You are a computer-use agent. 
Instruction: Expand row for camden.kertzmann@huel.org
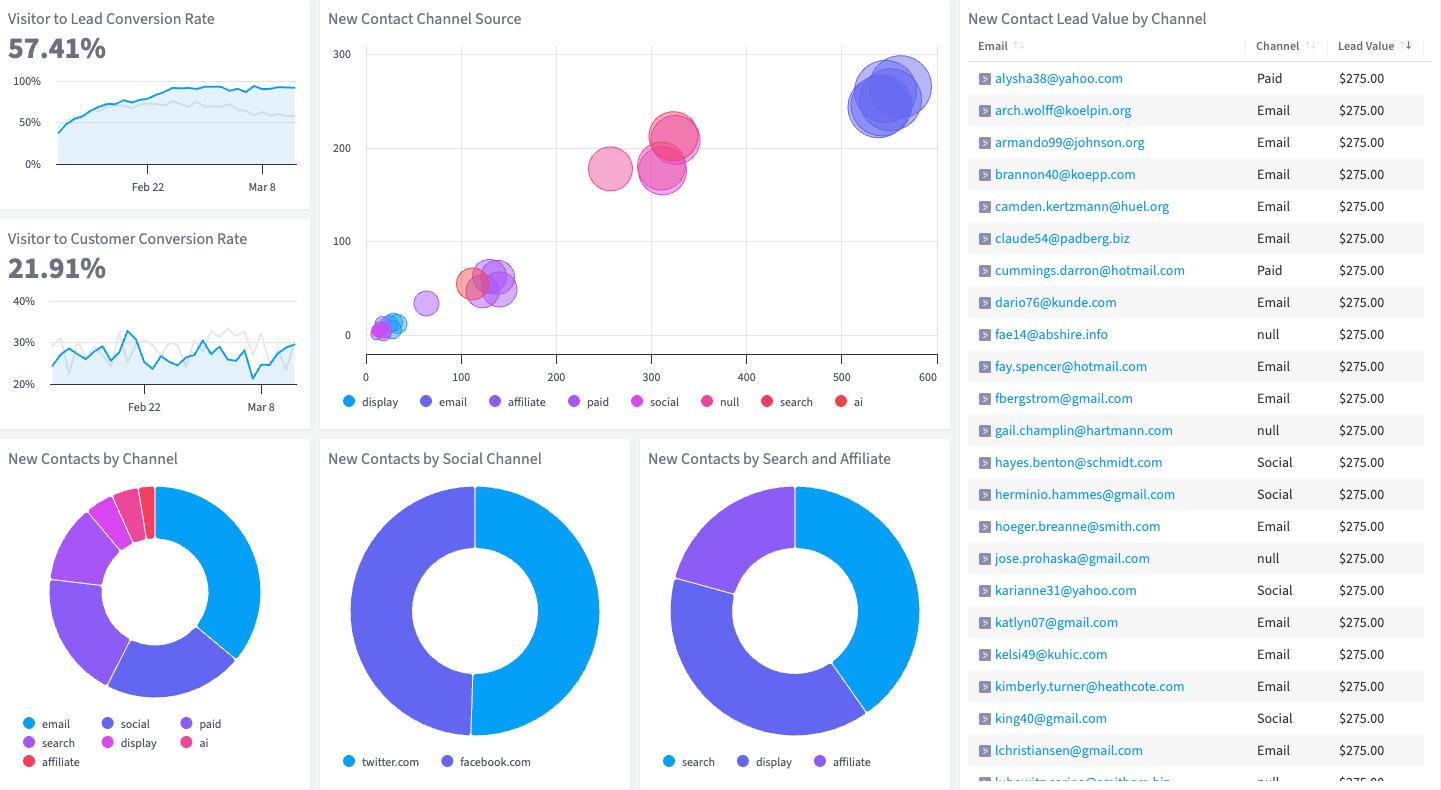pos(984,206)
